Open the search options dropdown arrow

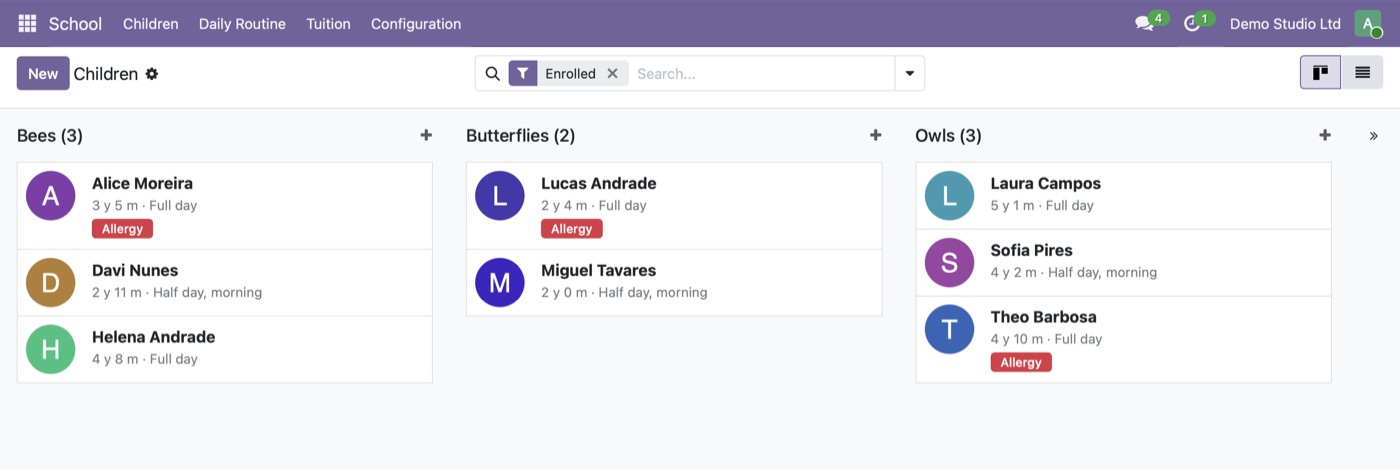(x=909, y=73)
